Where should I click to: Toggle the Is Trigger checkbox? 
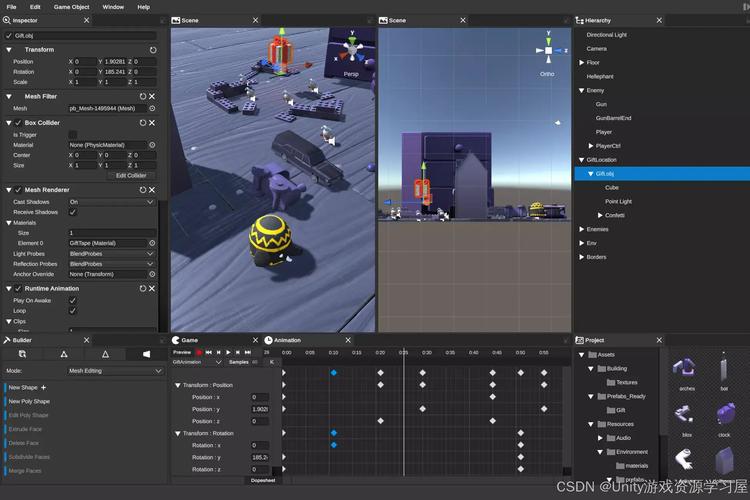[72, 134]
